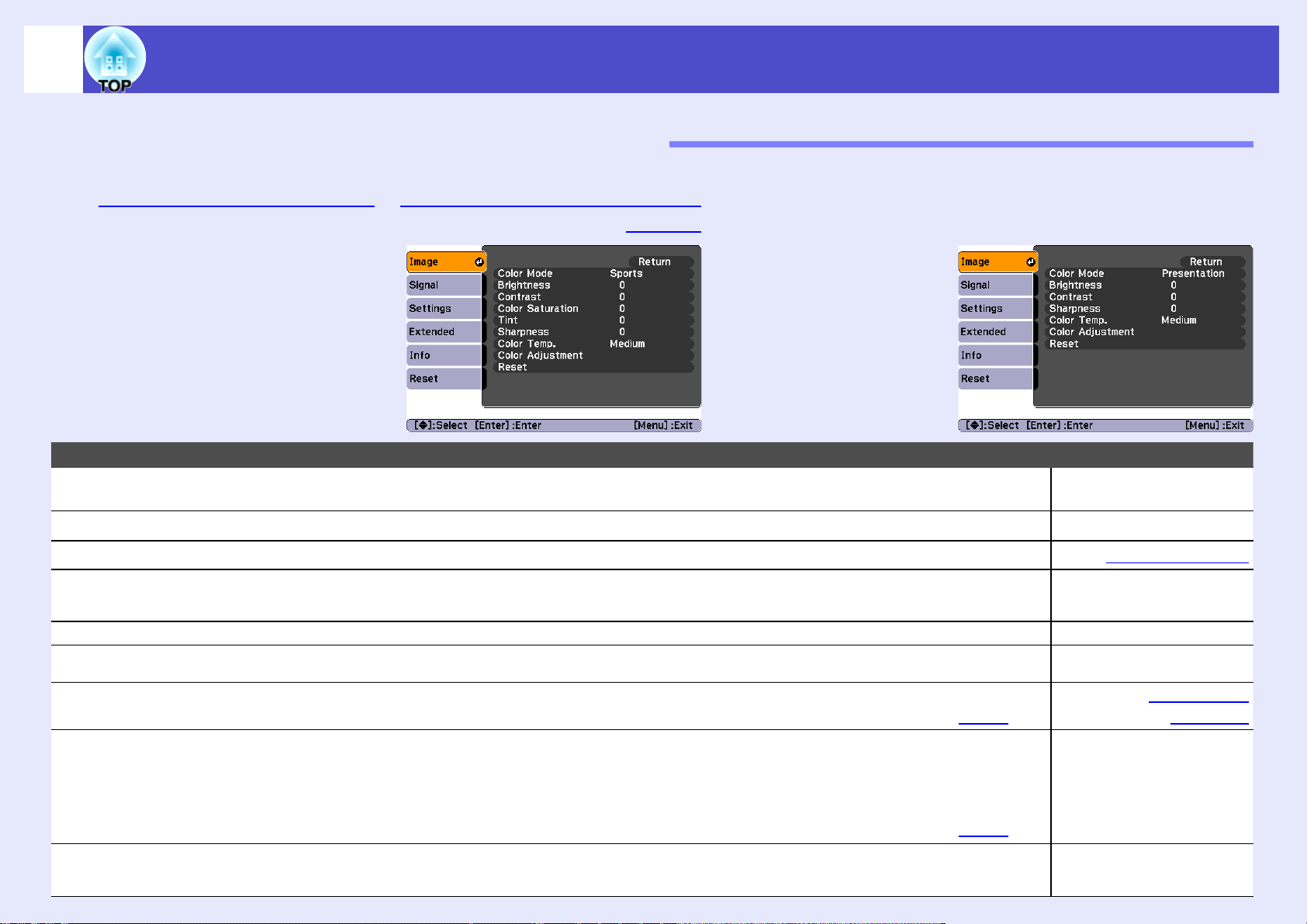Choose Sharpness in the Presentation menu
This screenshot has width=1307, height=924.
pyautogui.click(x=1145, y=309)
